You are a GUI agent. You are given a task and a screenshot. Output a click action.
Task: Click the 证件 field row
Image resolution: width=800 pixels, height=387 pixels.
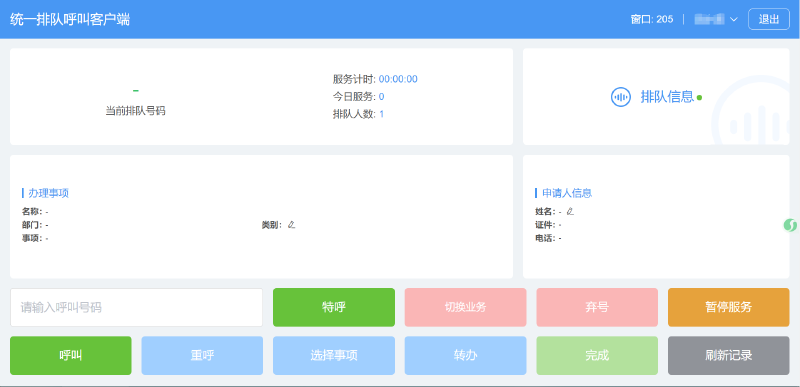click(548, 224)
